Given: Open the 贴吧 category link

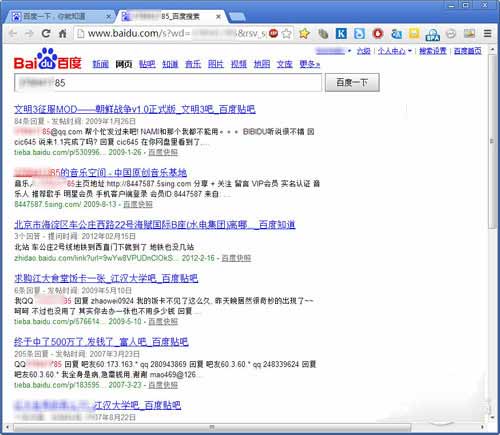Looking at the screenshot, I should pos(147,64).
